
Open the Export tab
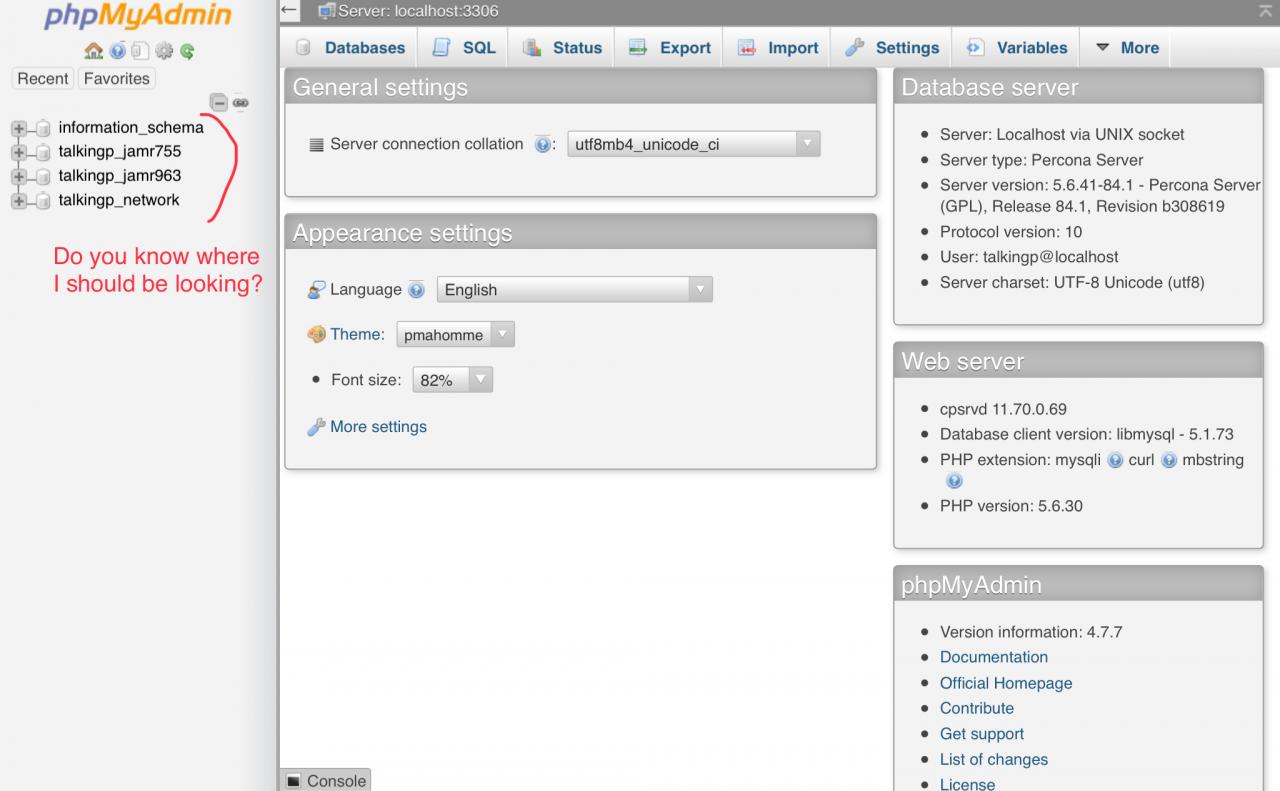point(669,48)
